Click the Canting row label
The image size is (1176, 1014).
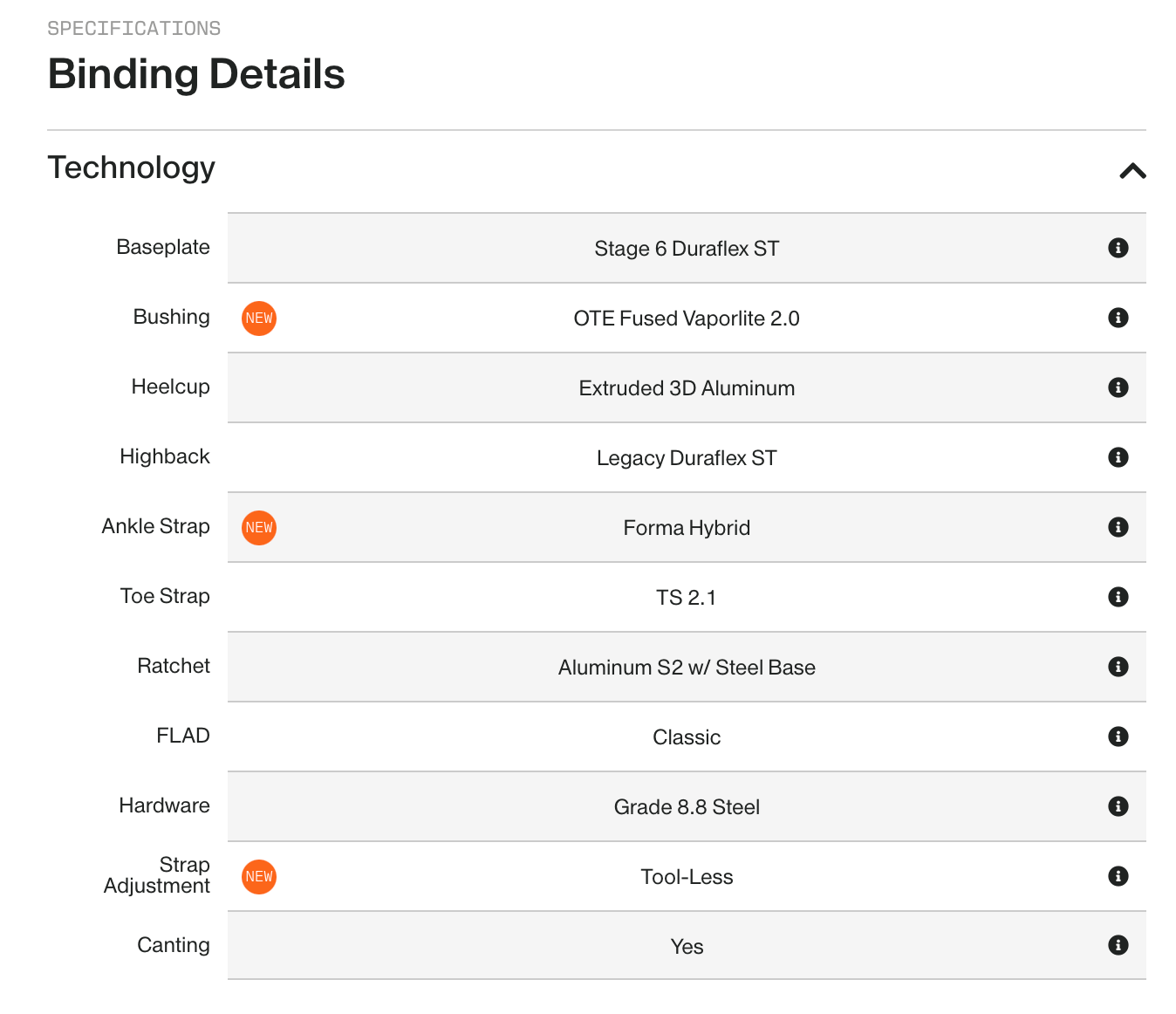coord(173,945)
